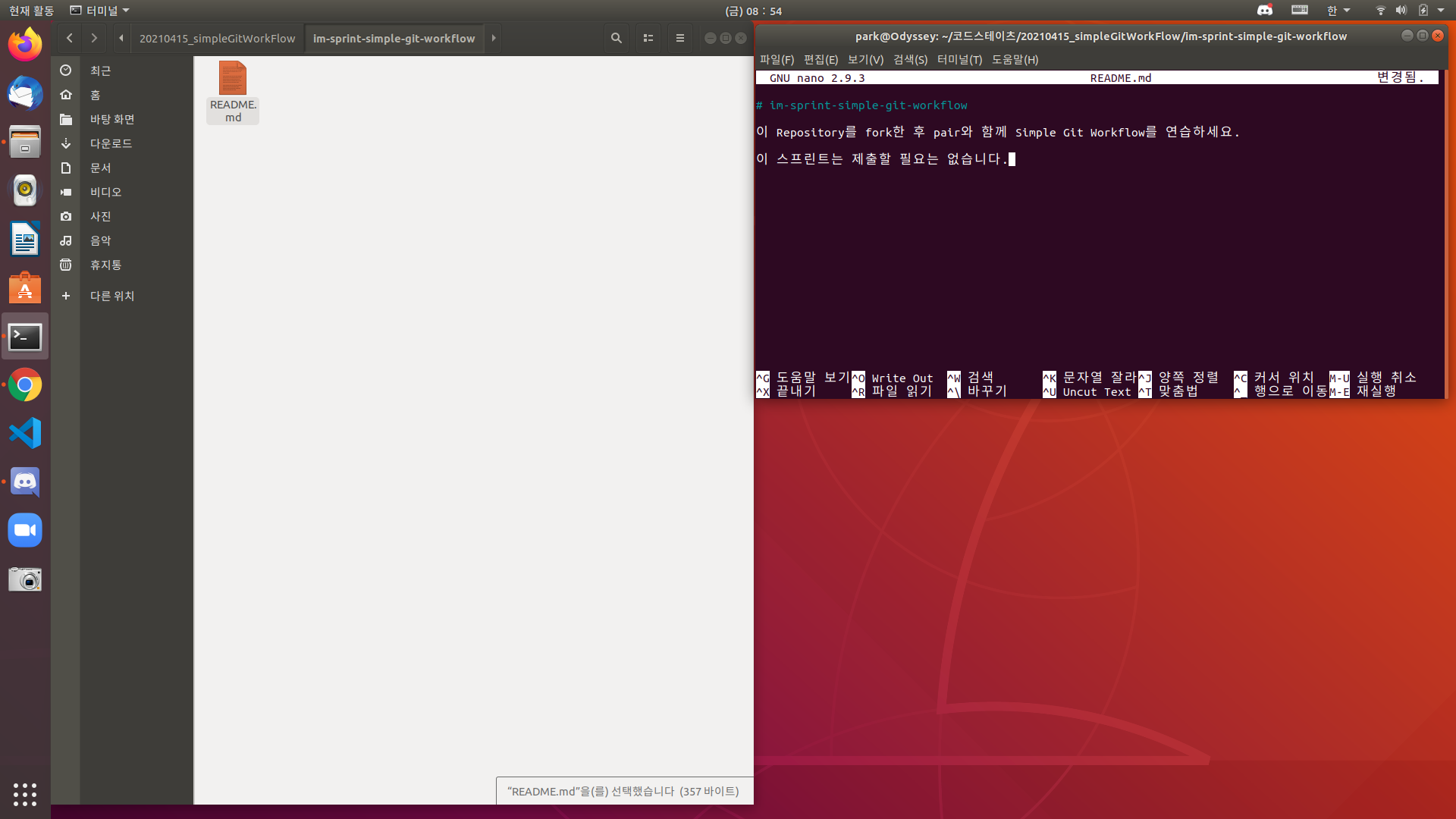
Task: Click the search icon in file manager
Action: tap(616, 38)
